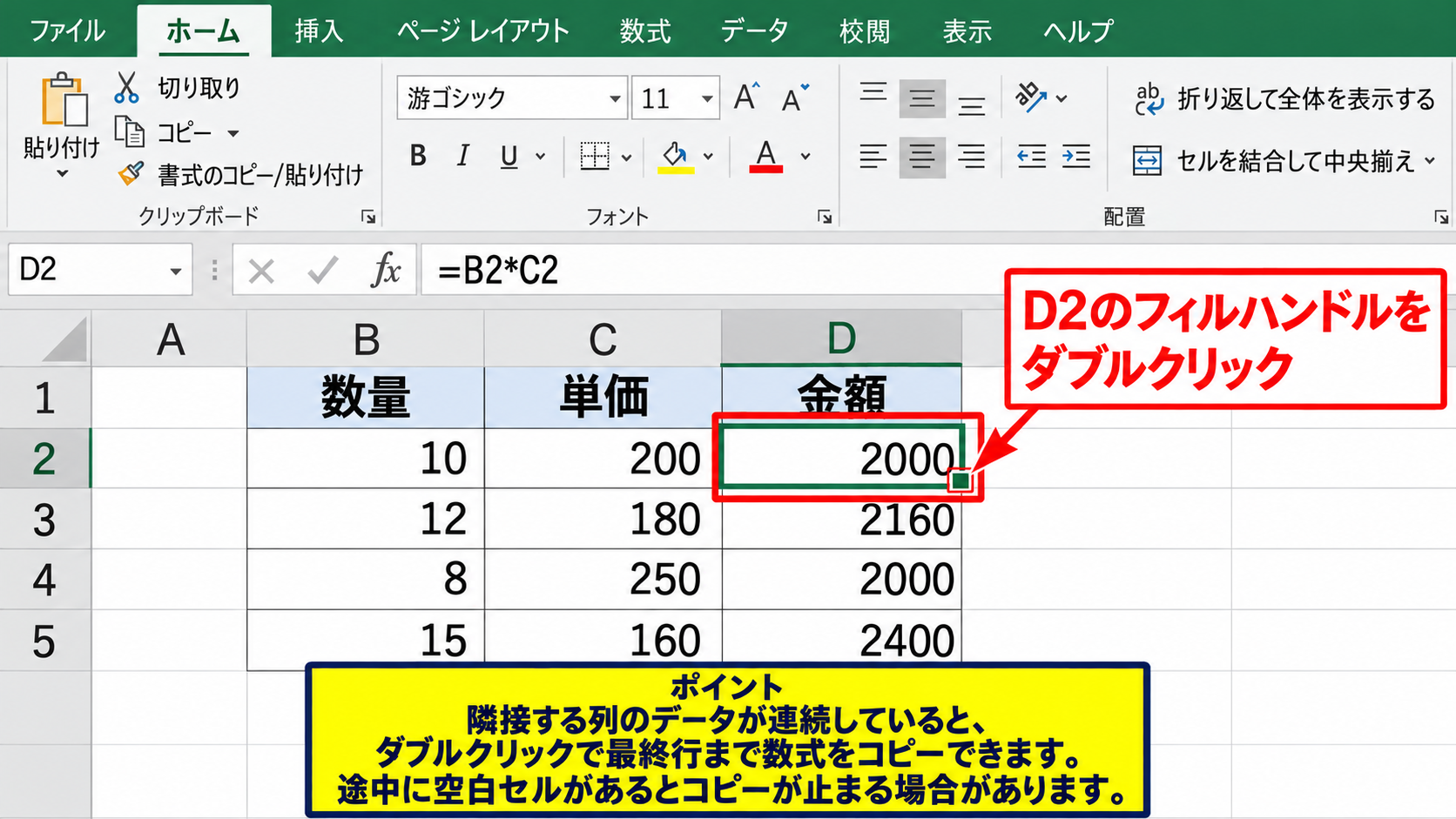Click the yellow fill color bucket
The width and height of the screenshot is (1456, 819).
click(675, 157)
